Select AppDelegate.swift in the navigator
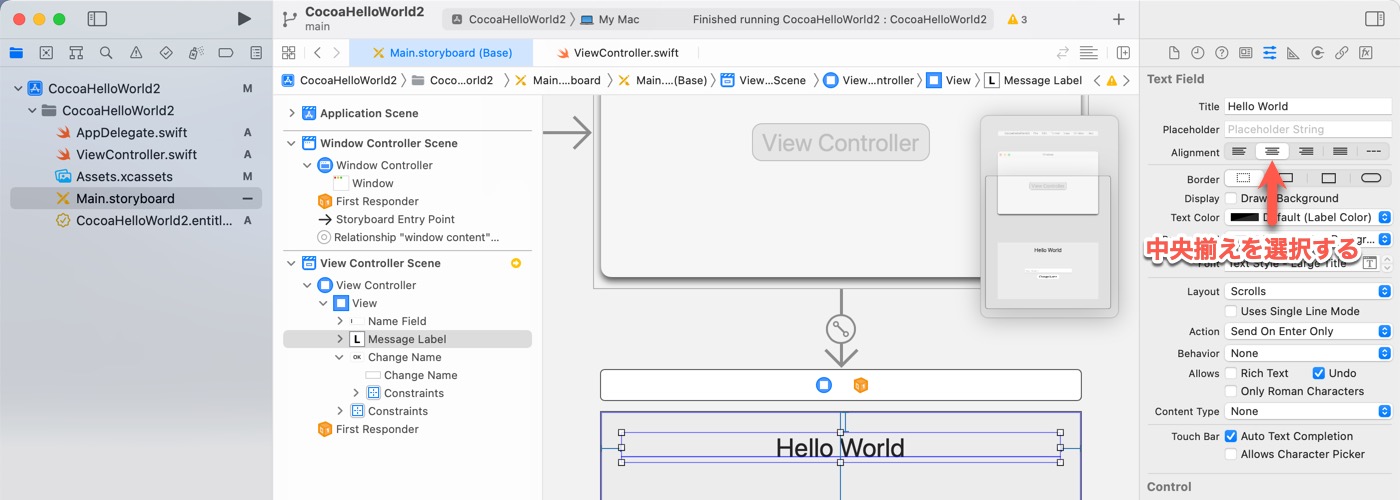The image size is (1400, 500). click(131, 132)
